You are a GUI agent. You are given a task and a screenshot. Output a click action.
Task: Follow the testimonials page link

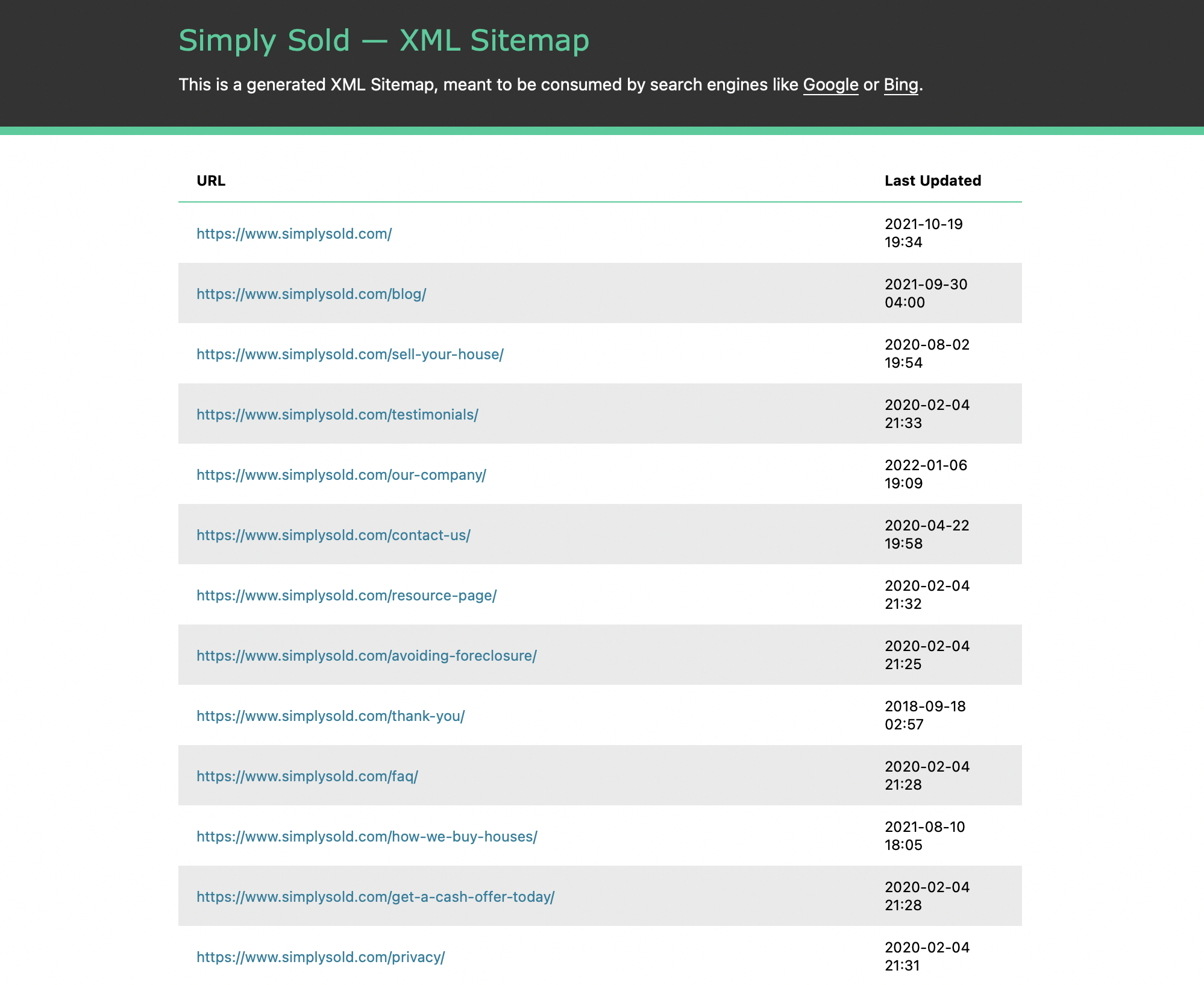(337, 415)
